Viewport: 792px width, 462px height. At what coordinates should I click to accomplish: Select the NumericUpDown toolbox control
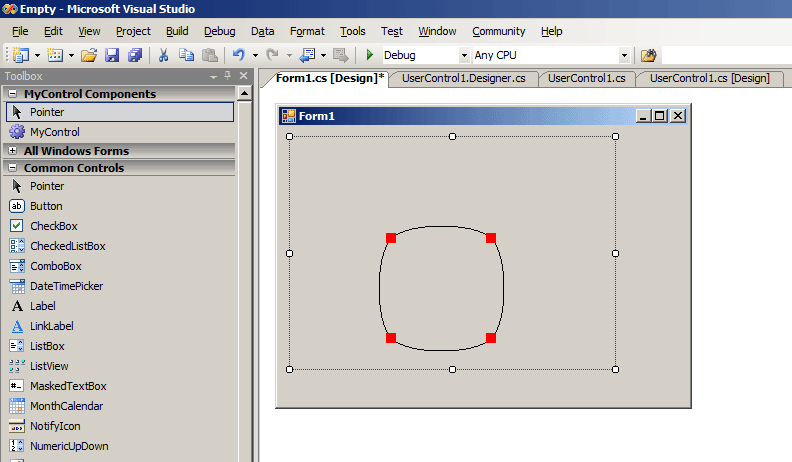click(120, 446)
